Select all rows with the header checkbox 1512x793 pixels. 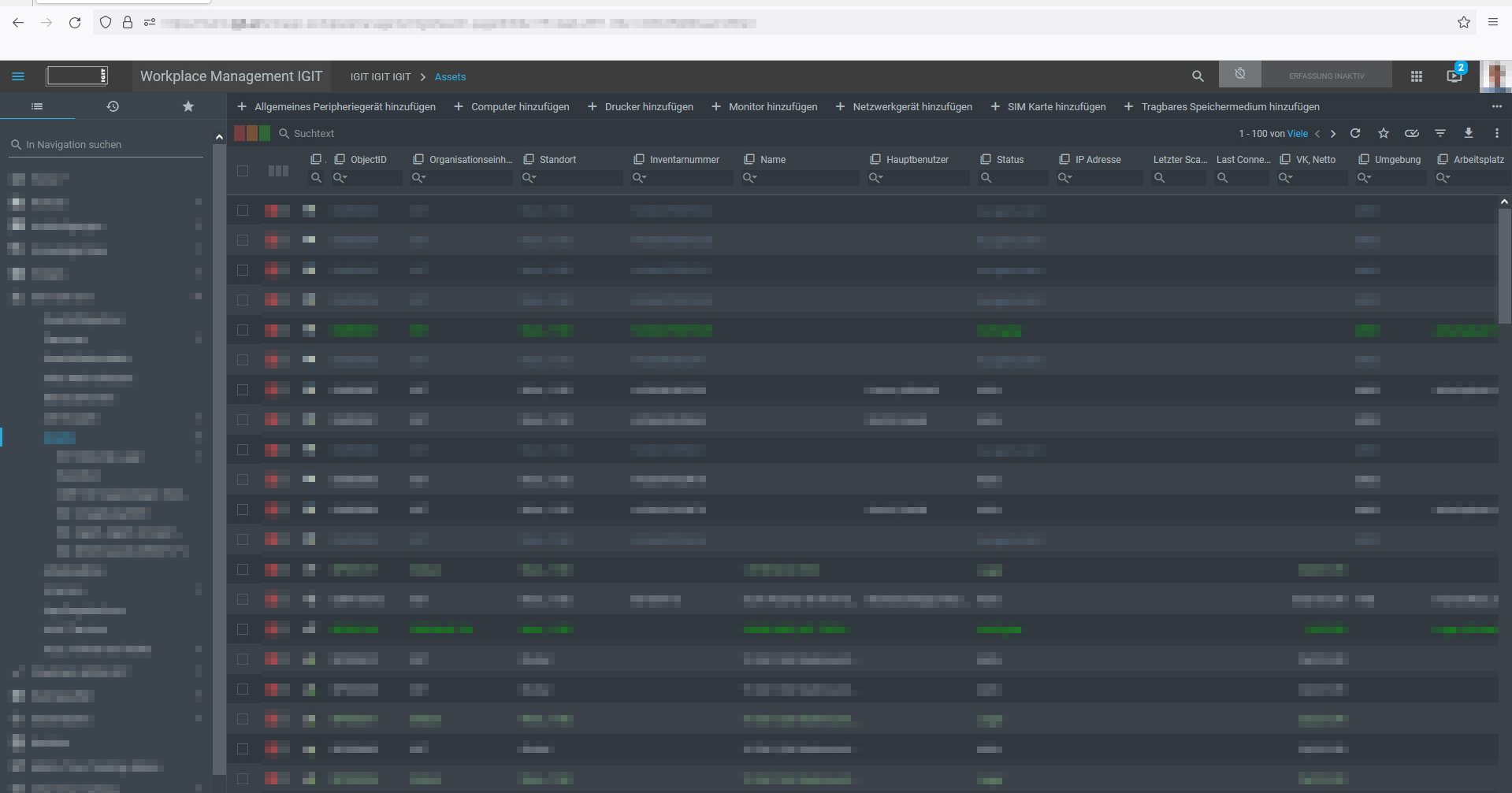pos(243,170)
